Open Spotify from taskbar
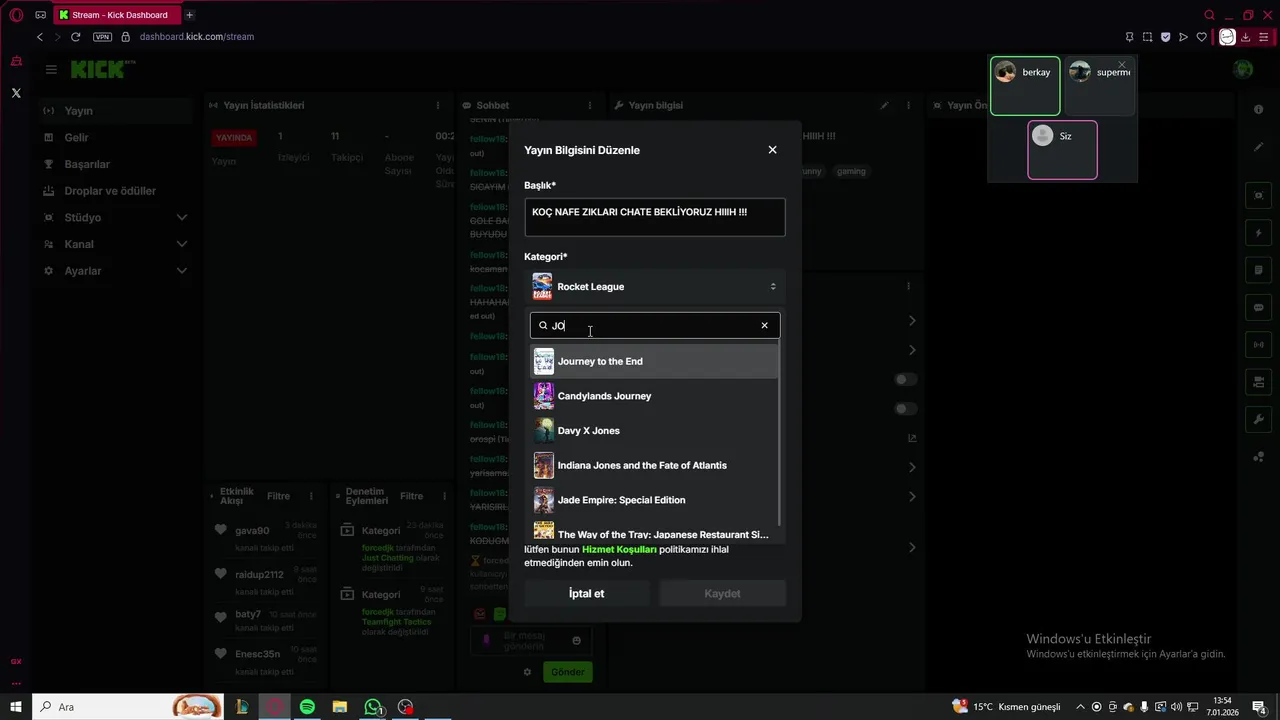The height and width of the screenshot is (720, 1280). [x=307, y=707]
